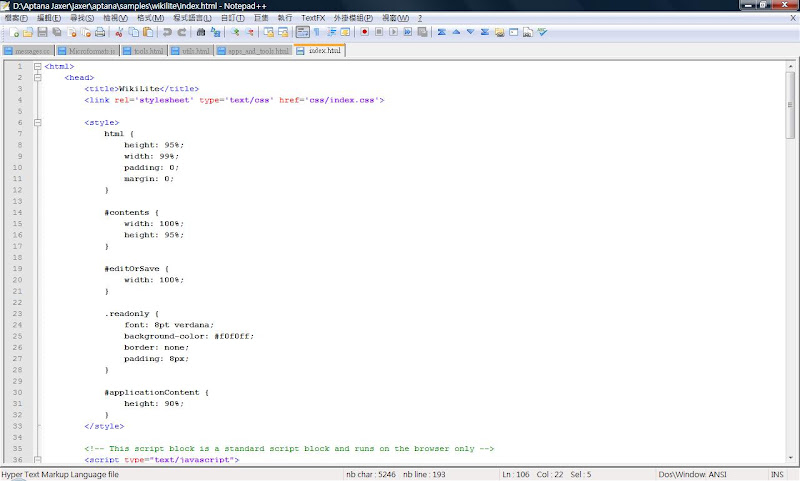Viewport: 800px width, 481px height.
Task: Collapse the <html> fold marker on line 1
Action: [x=37, y=67]
